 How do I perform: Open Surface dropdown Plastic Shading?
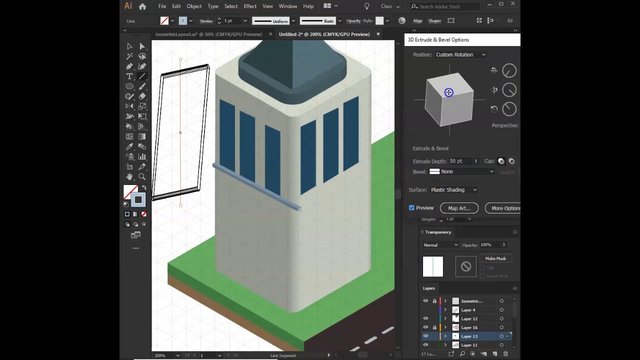pyautogui.click(x=454, y=190)
